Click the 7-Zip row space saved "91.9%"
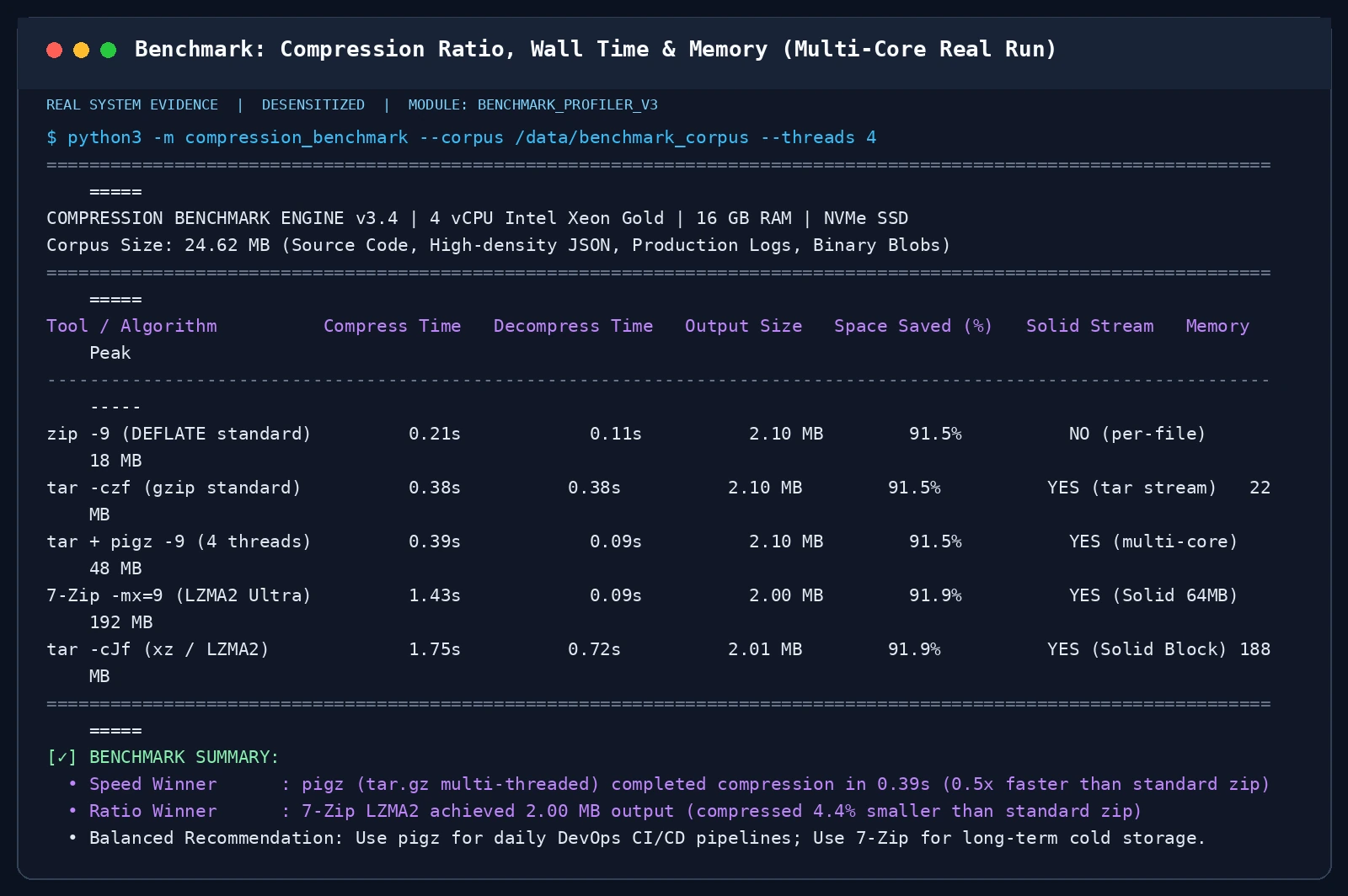 point(935,595)
